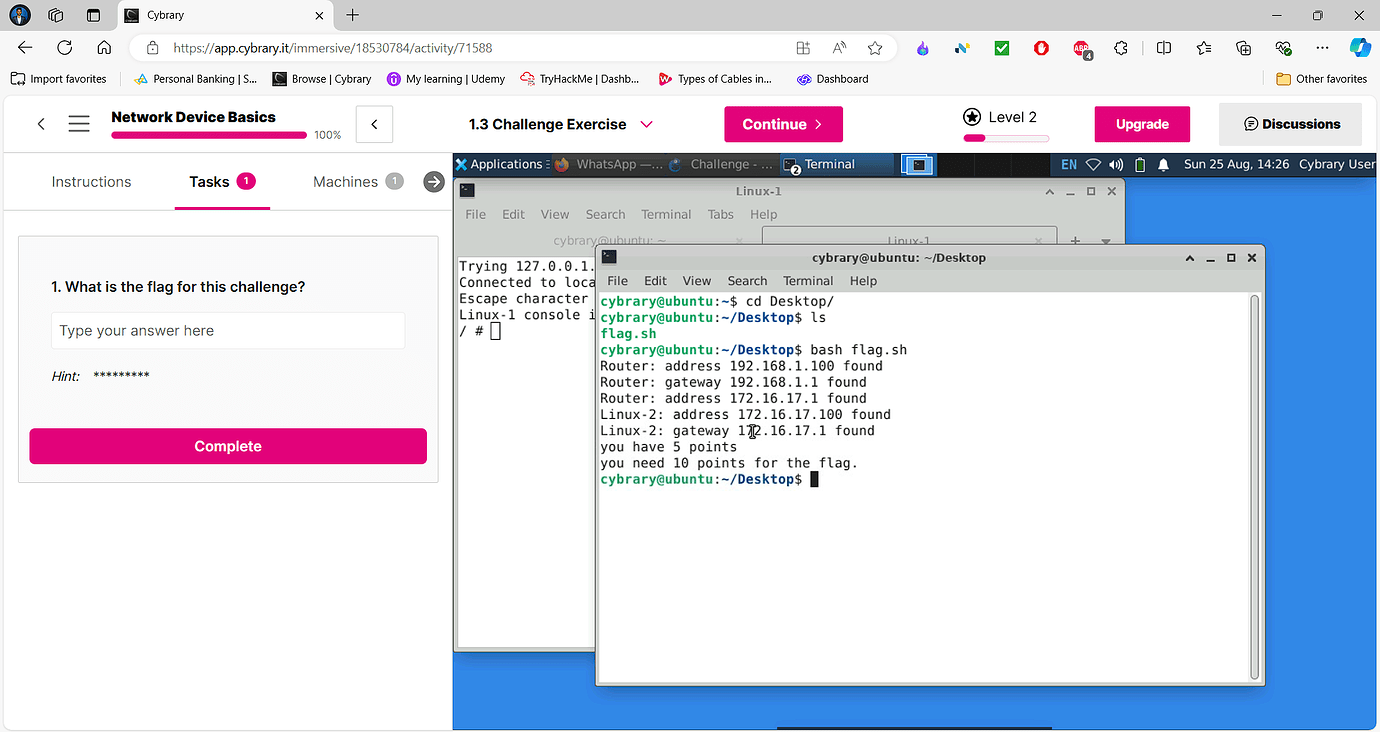Open the Discussions panel
This screenshot has width=1380, height=732.
tap(1290, 124)
